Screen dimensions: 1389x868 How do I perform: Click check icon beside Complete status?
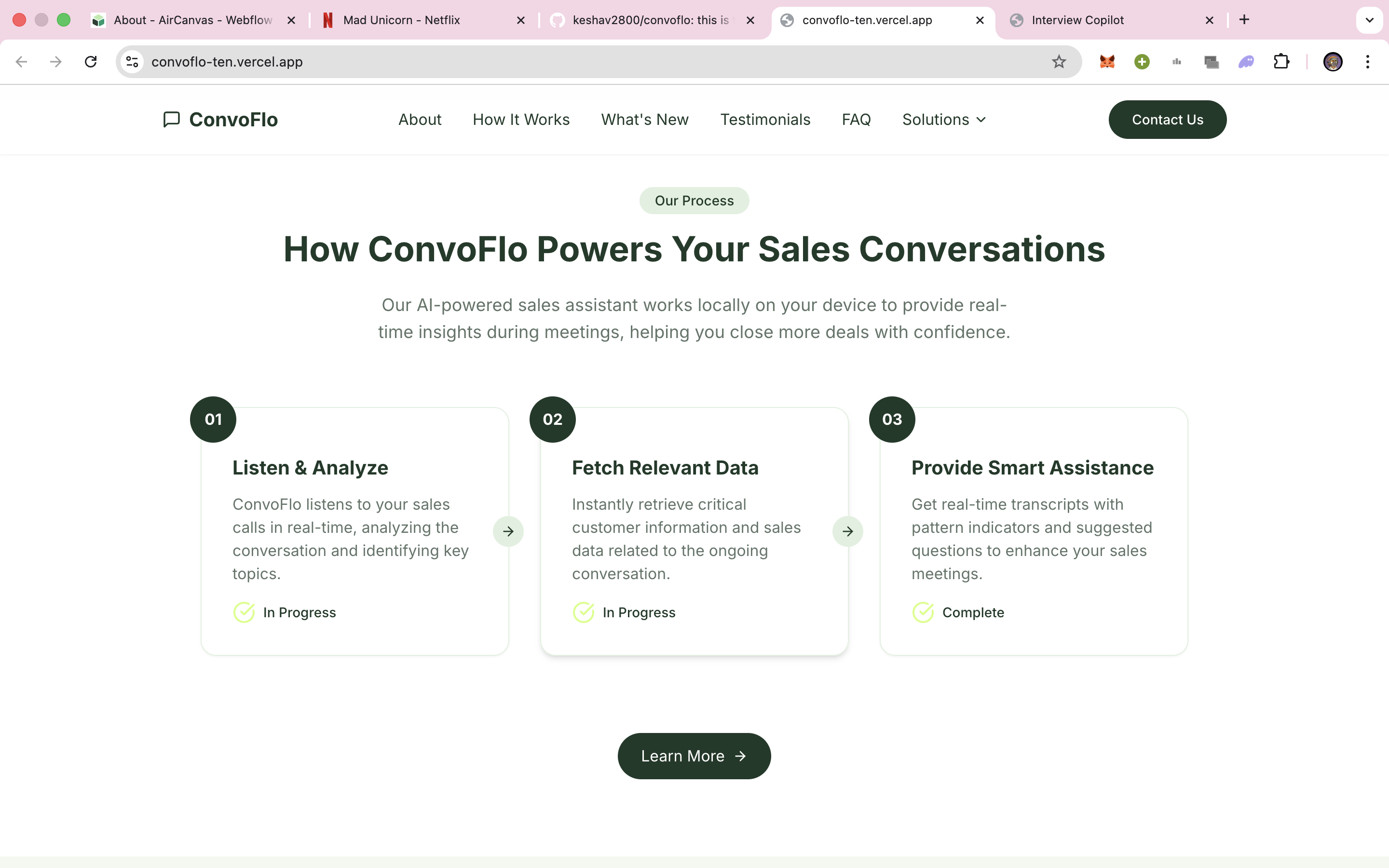tap(923, 612)
